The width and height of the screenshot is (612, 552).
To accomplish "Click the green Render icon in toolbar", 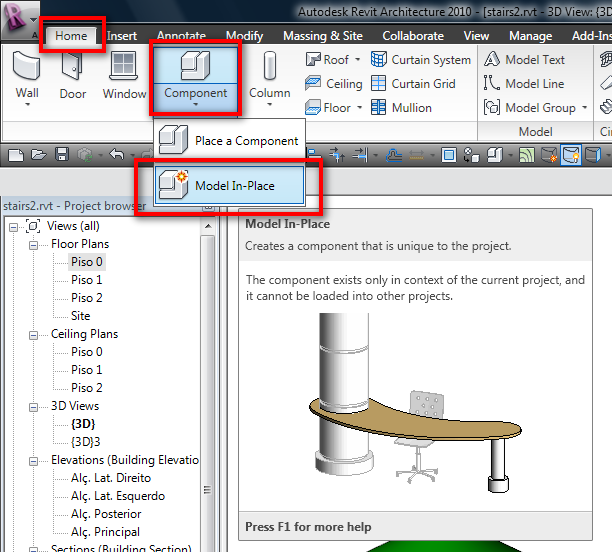I will pos(527,155).
